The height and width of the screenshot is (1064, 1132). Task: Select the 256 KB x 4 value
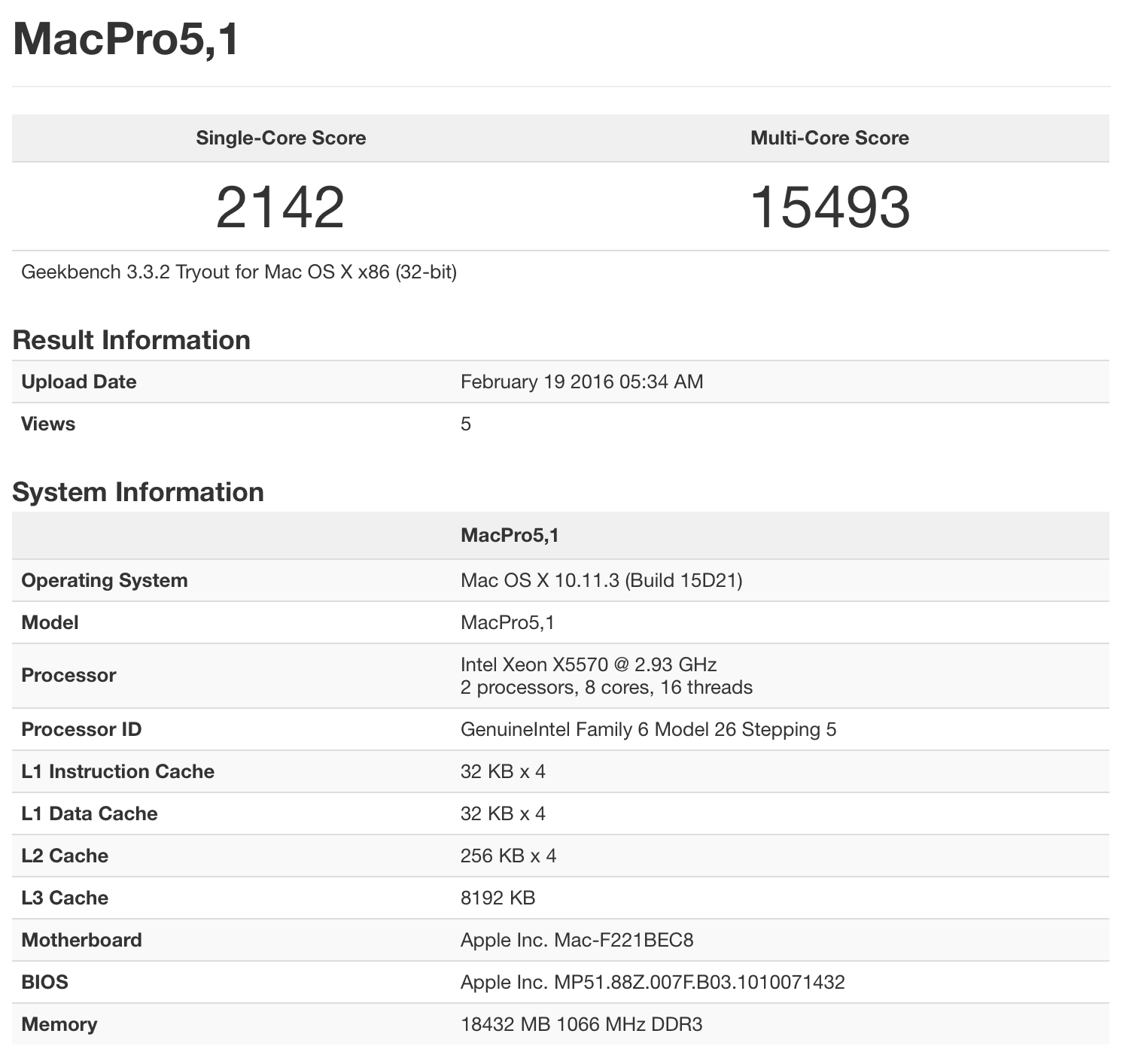[508, 856]
